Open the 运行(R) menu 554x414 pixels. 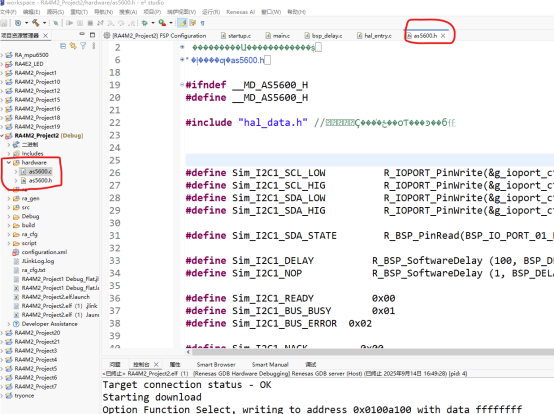point(211,12)
